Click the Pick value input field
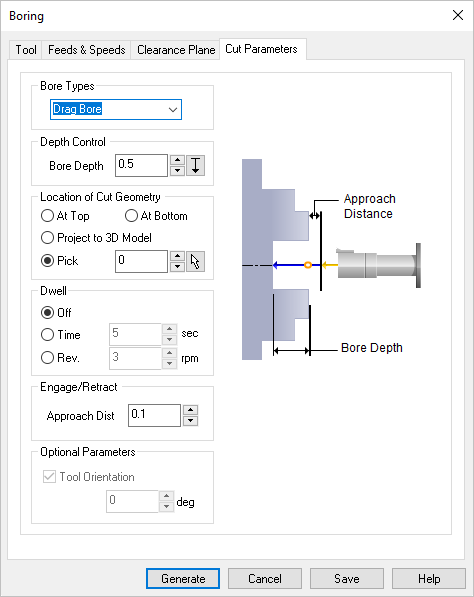This screenshot has height=597, width=474. pos(142,261)
